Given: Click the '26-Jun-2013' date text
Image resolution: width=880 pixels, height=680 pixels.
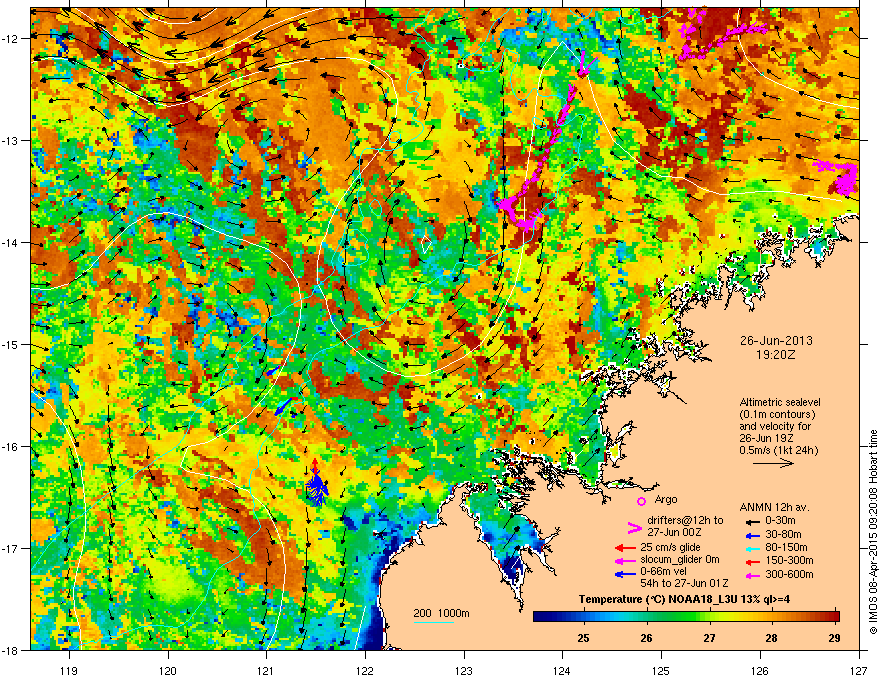Looking at the screenshot, I should (x=776, y=341).
